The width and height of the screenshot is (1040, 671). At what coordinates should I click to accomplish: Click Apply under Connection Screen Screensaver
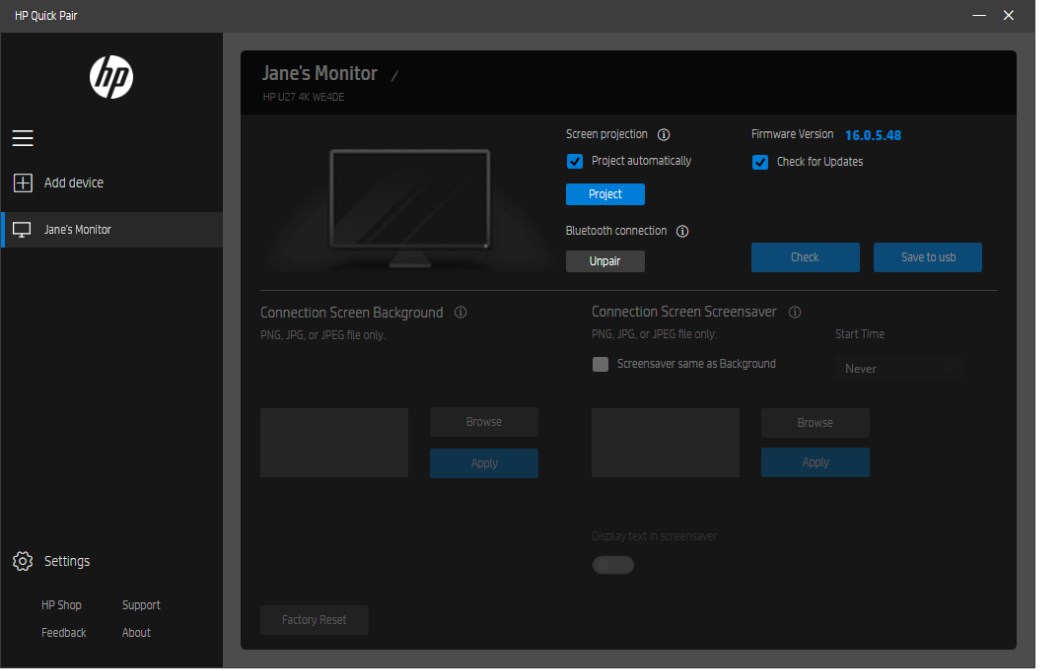pyautogui.click(x=816, y=463)
